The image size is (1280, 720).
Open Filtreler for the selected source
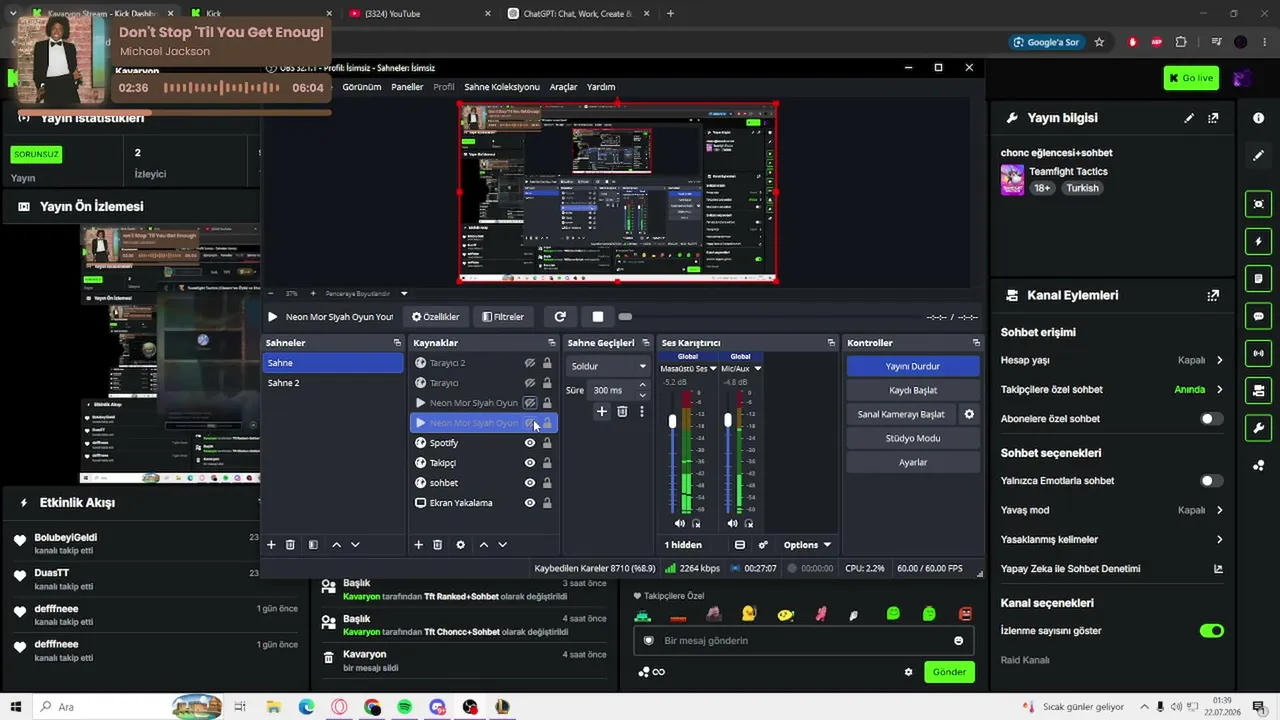503,317
